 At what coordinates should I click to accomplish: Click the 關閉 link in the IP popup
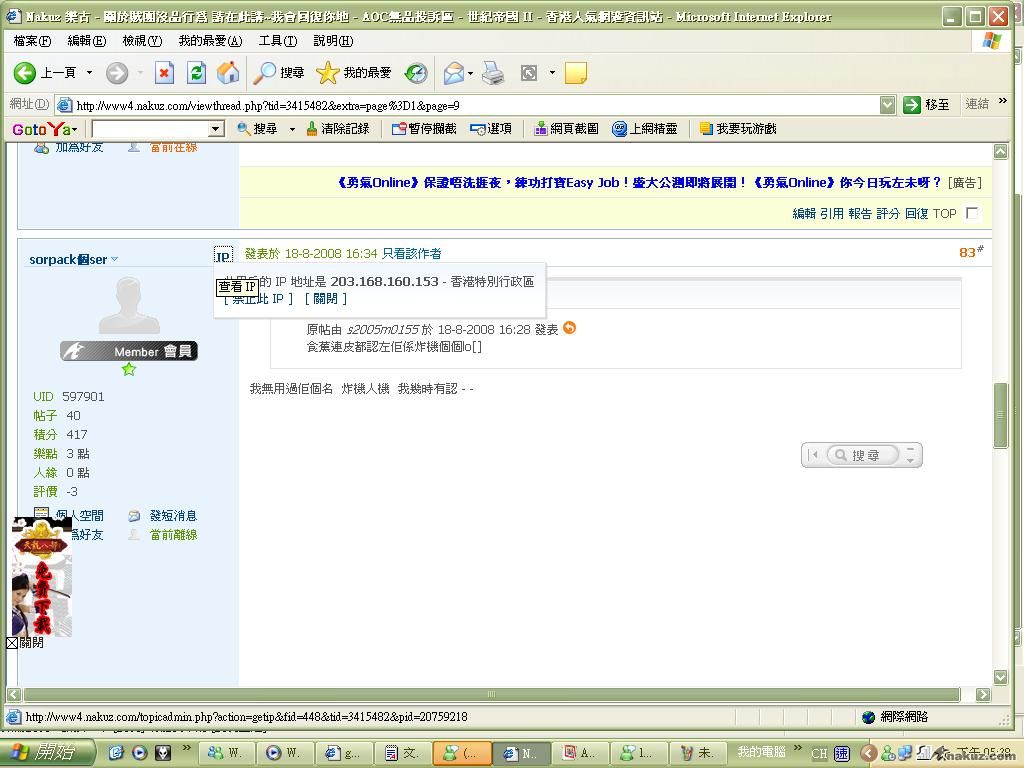326,298
